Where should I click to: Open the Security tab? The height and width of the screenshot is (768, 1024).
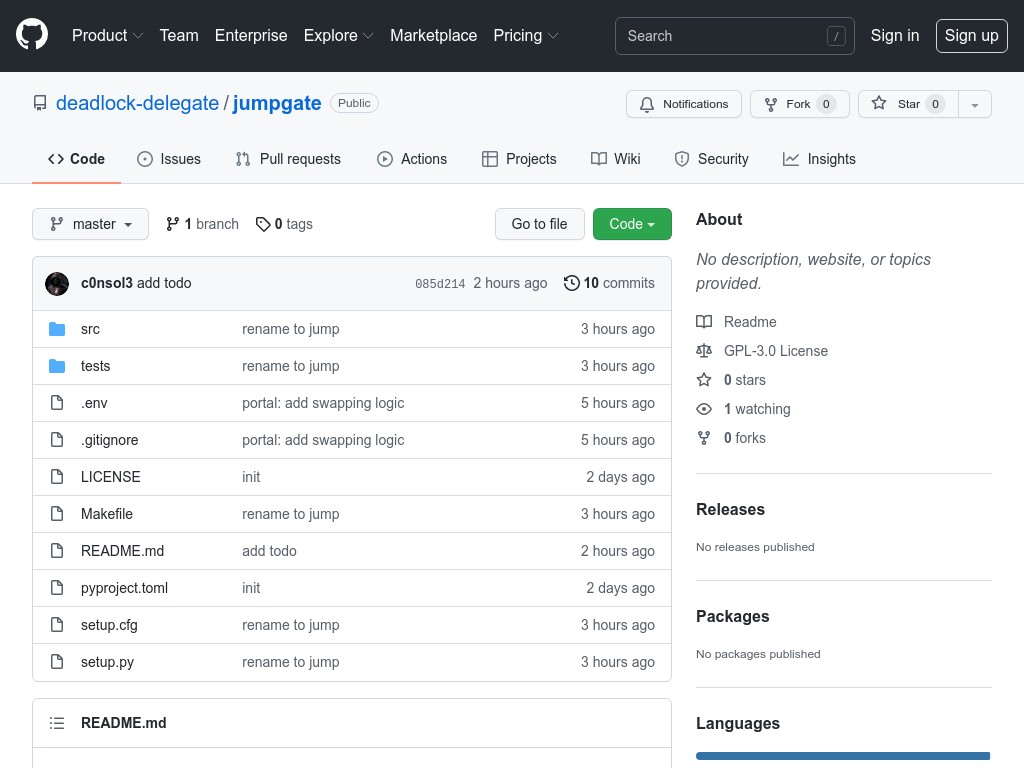pos(711,159)
